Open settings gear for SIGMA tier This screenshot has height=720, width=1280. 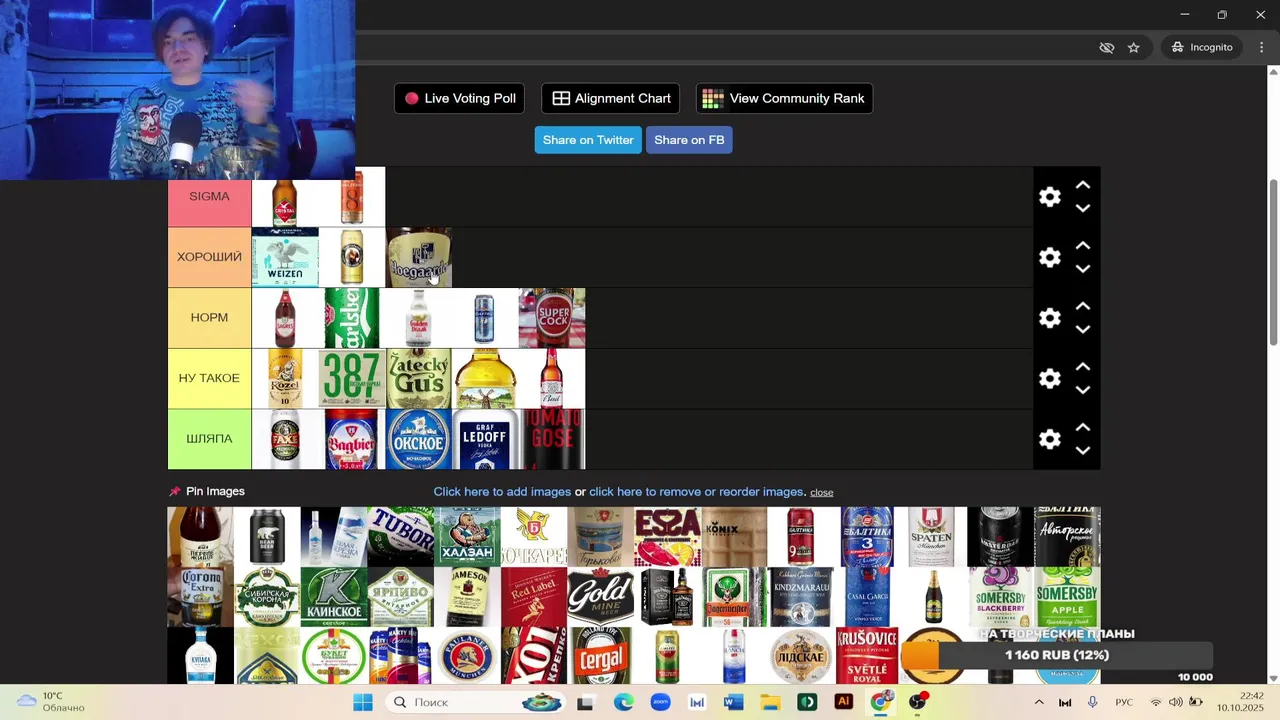(1049, 197)
